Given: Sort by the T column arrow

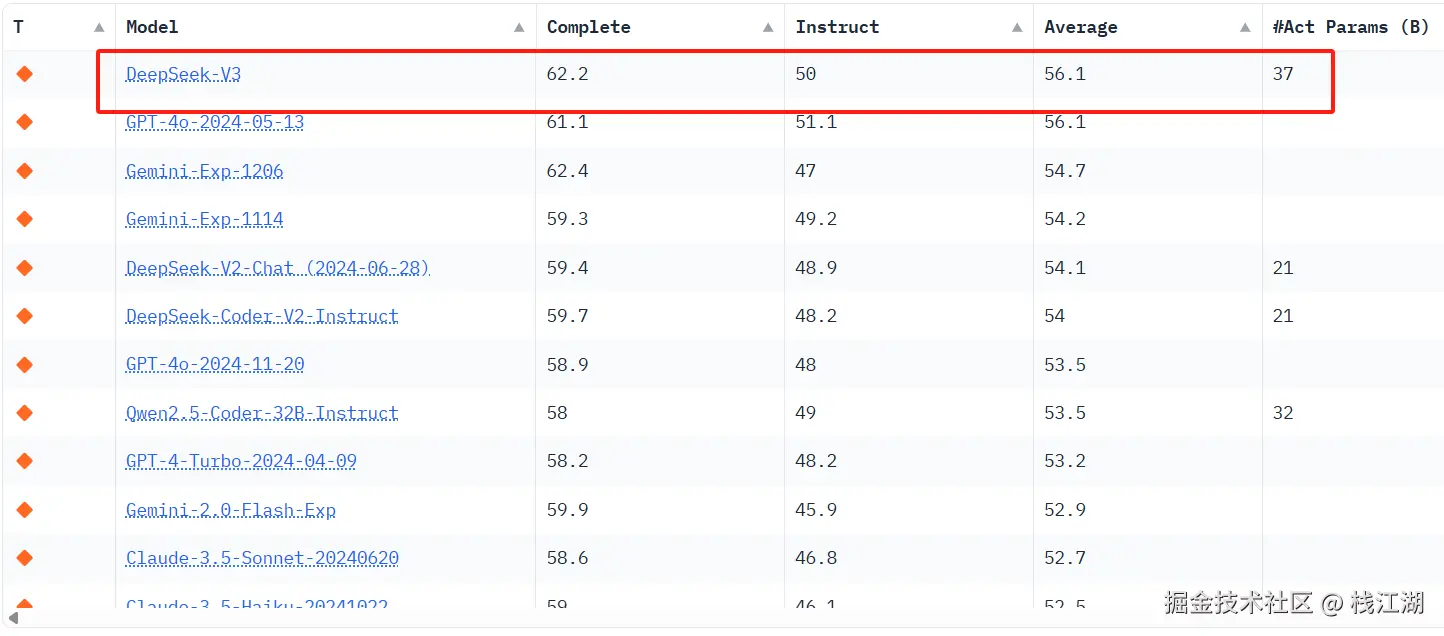Looking at the screenshot, I should [98, 28].
